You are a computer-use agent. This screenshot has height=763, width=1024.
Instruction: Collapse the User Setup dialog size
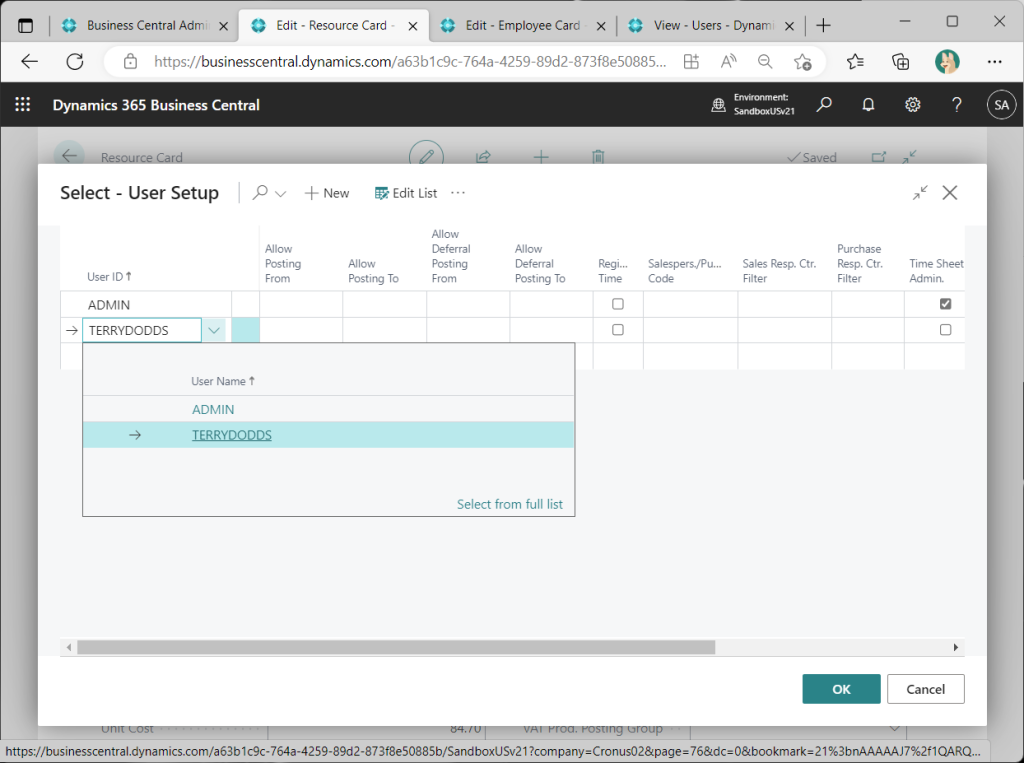[920, 193]
